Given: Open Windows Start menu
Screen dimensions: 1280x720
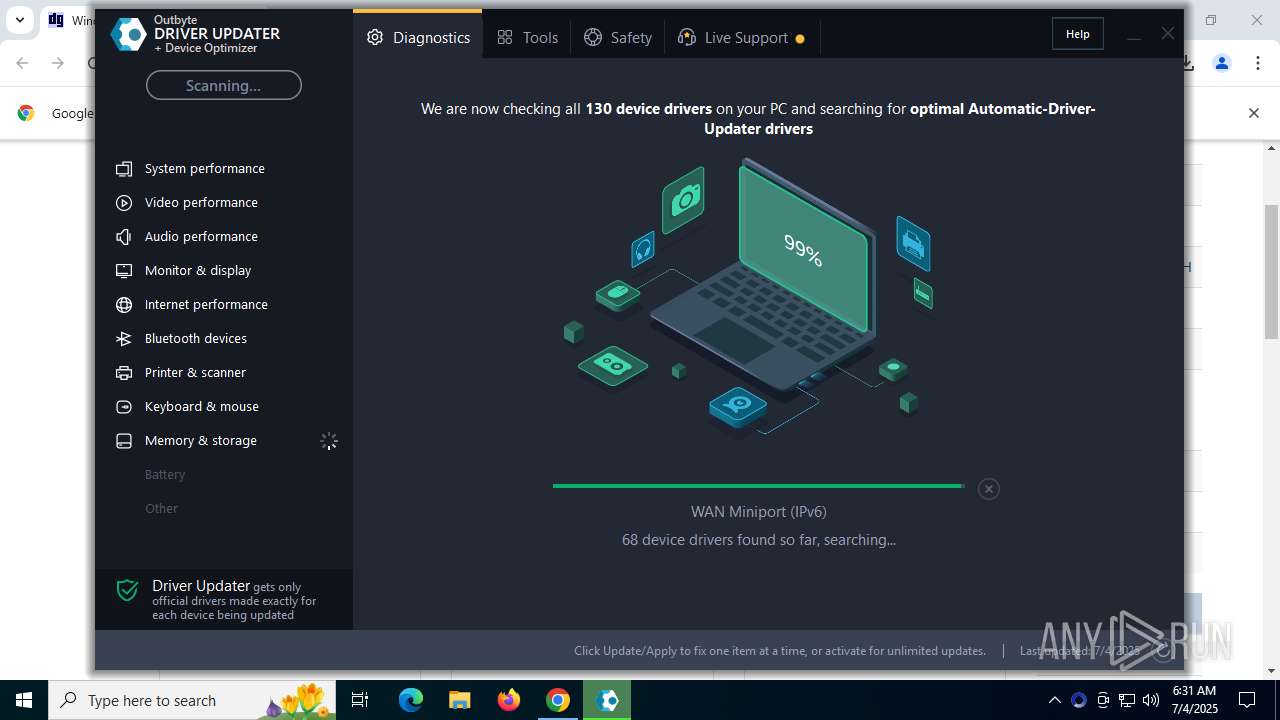Looking at the screenshot, I should coord(24,700).
